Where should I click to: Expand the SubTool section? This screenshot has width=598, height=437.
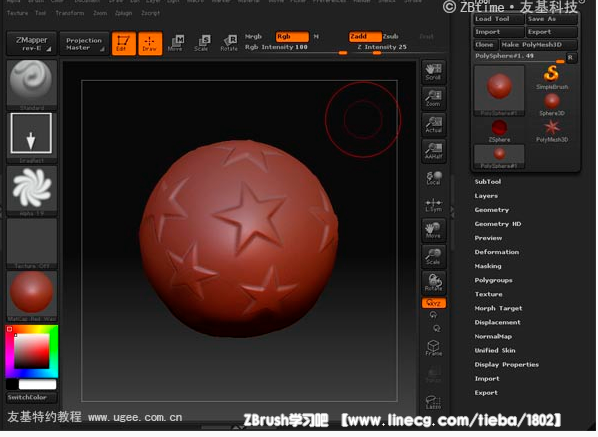(487, 182)
